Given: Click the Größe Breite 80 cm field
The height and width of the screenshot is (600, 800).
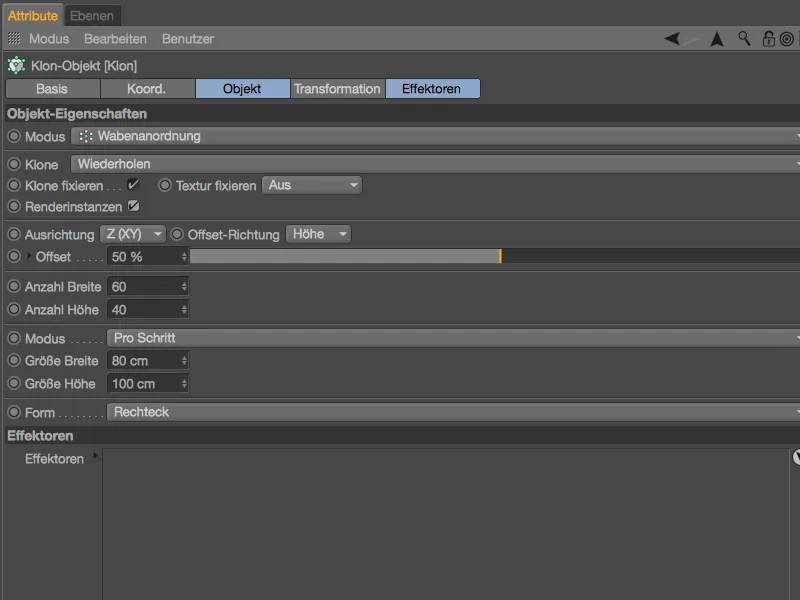Looking at the screenshot, I should tap(147, 361).
